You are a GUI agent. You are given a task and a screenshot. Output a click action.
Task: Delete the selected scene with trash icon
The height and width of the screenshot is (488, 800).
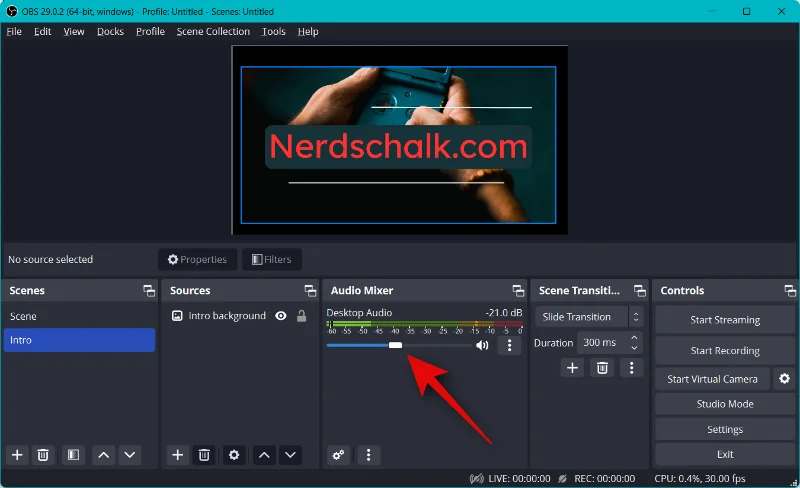point(43,455)
